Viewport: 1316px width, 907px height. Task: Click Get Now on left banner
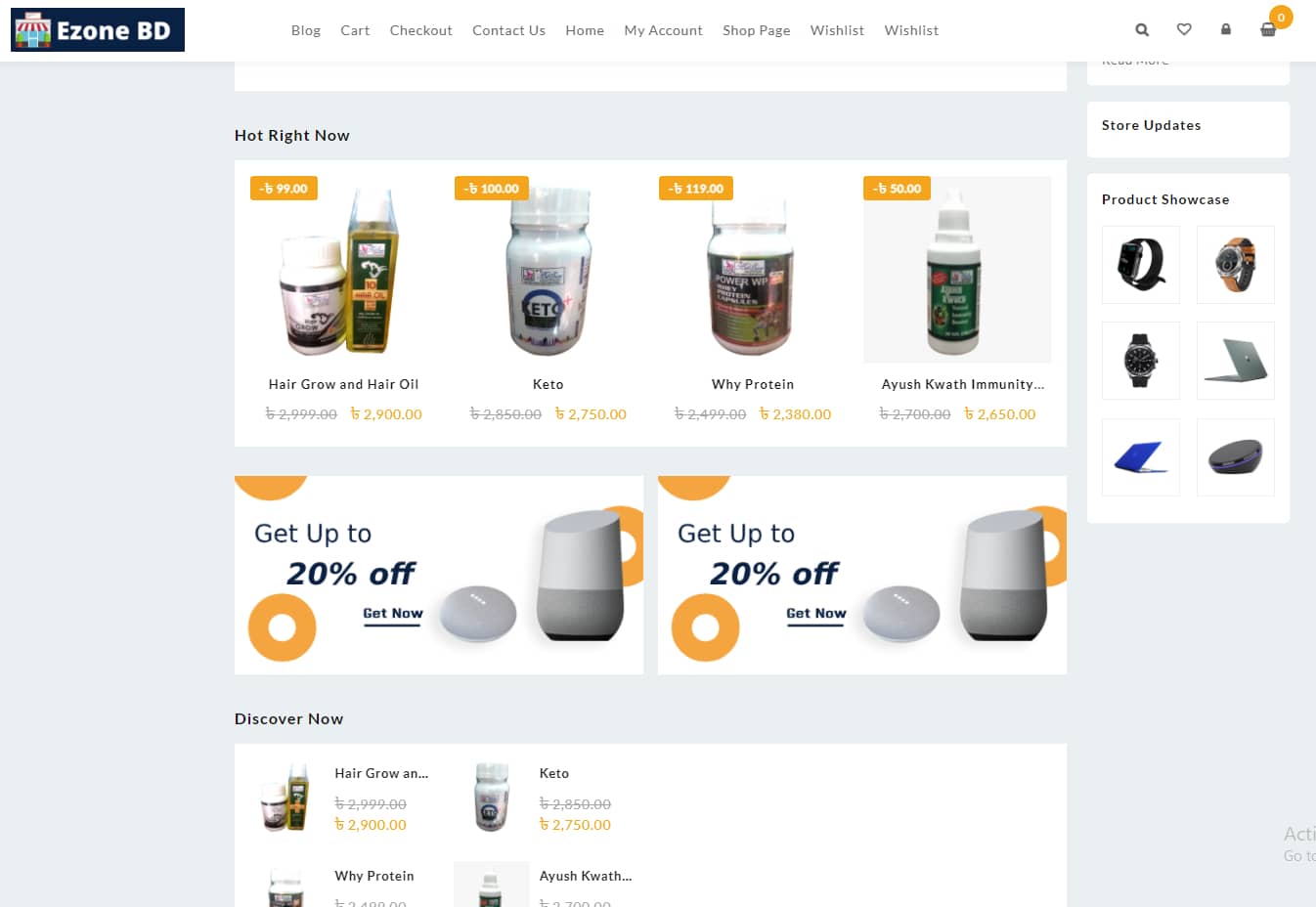click(393, 614)
